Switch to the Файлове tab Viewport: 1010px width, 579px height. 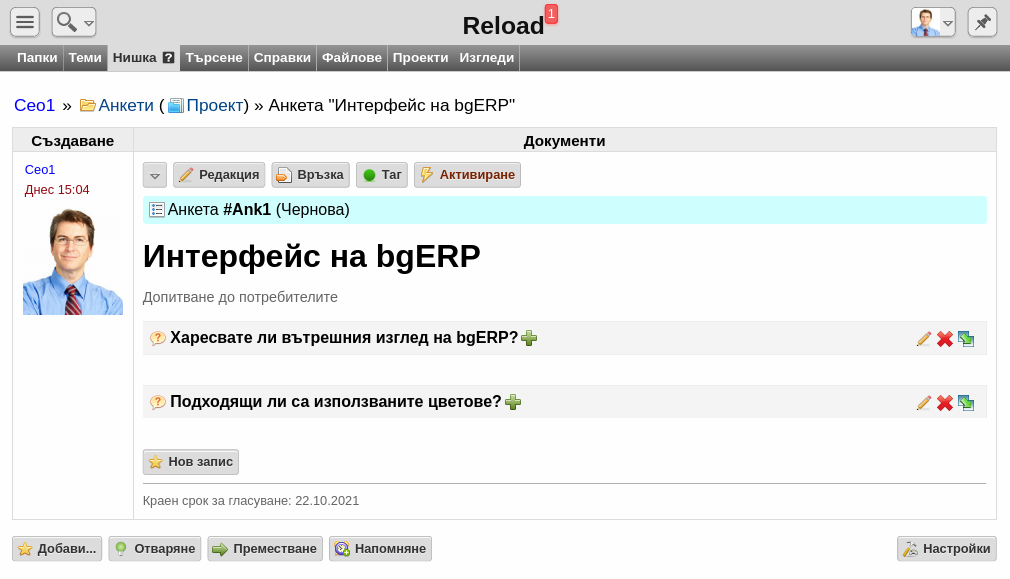coord(352,58)
